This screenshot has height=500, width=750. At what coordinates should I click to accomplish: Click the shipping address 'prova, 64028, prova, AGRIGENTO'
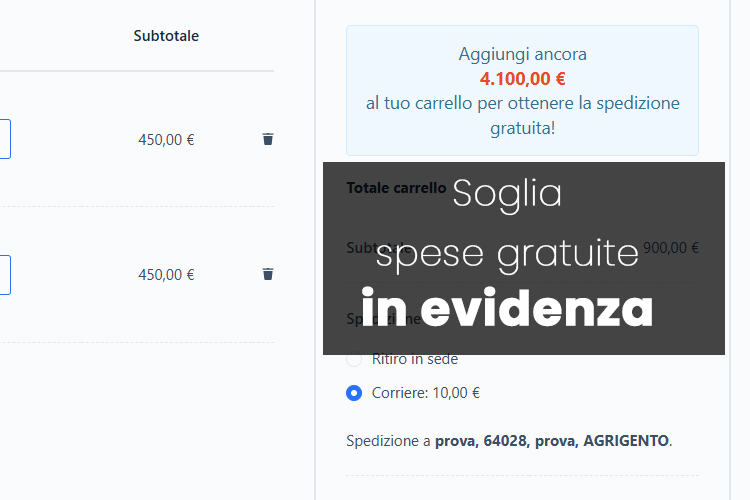coord(552,440)
